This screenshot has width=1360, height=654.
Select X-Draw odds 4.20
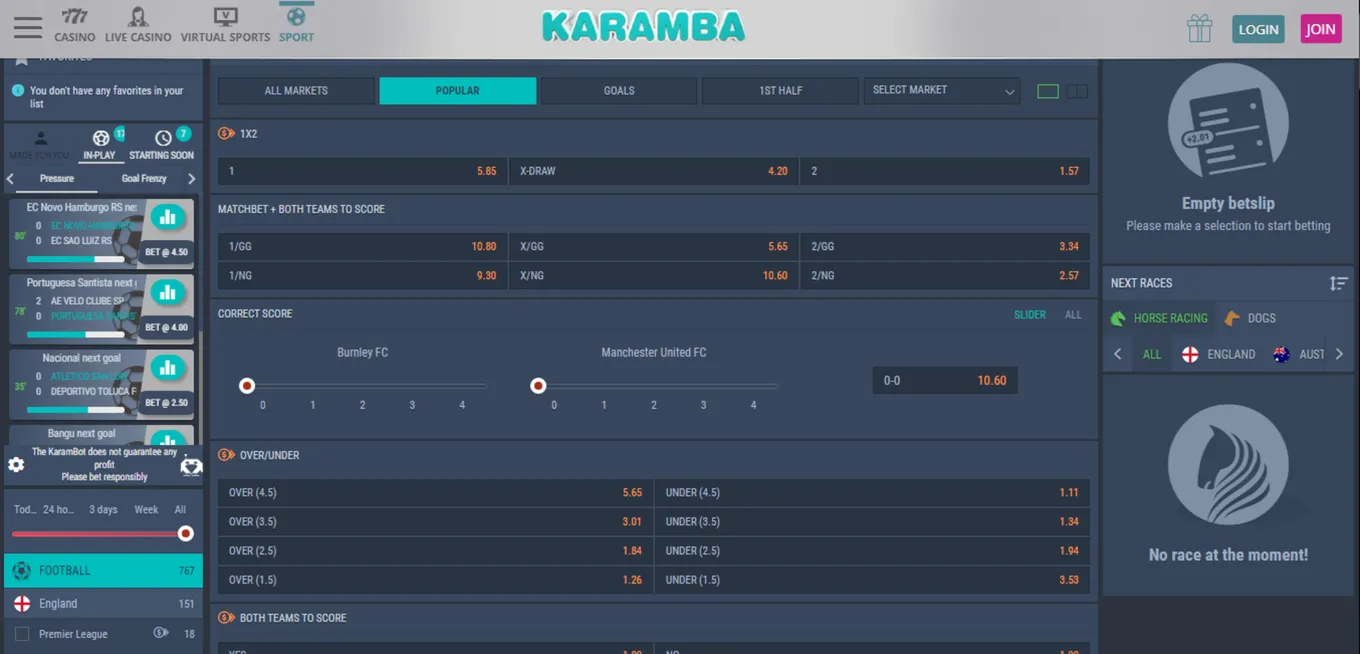point(653,171)
